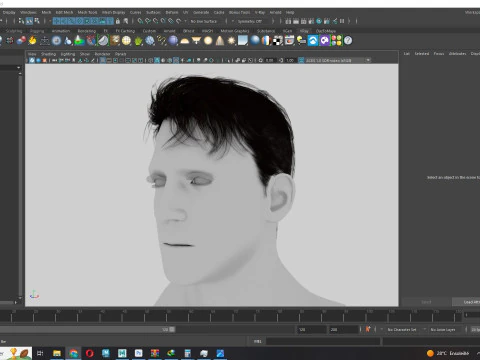Viewport: 480px width, 360px height.
Task: Click the four colored dots shelf icon
Action: click(x=337, y=41)
